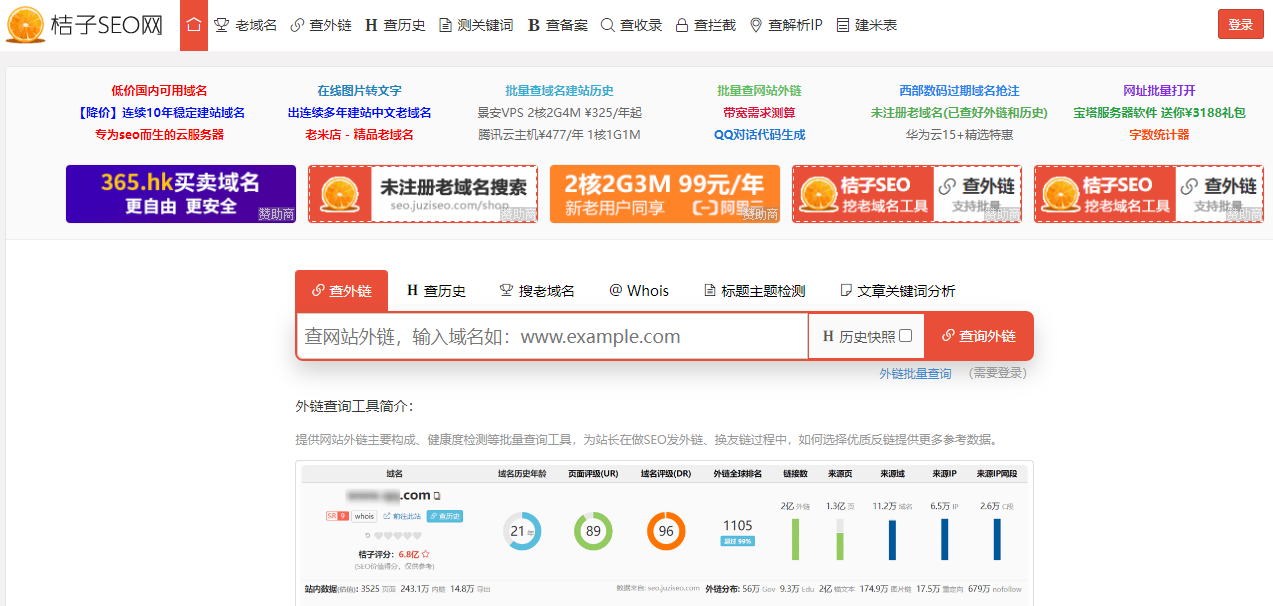Select the orange home icon in navbar
1273x606 pixels.
[193, 24]
